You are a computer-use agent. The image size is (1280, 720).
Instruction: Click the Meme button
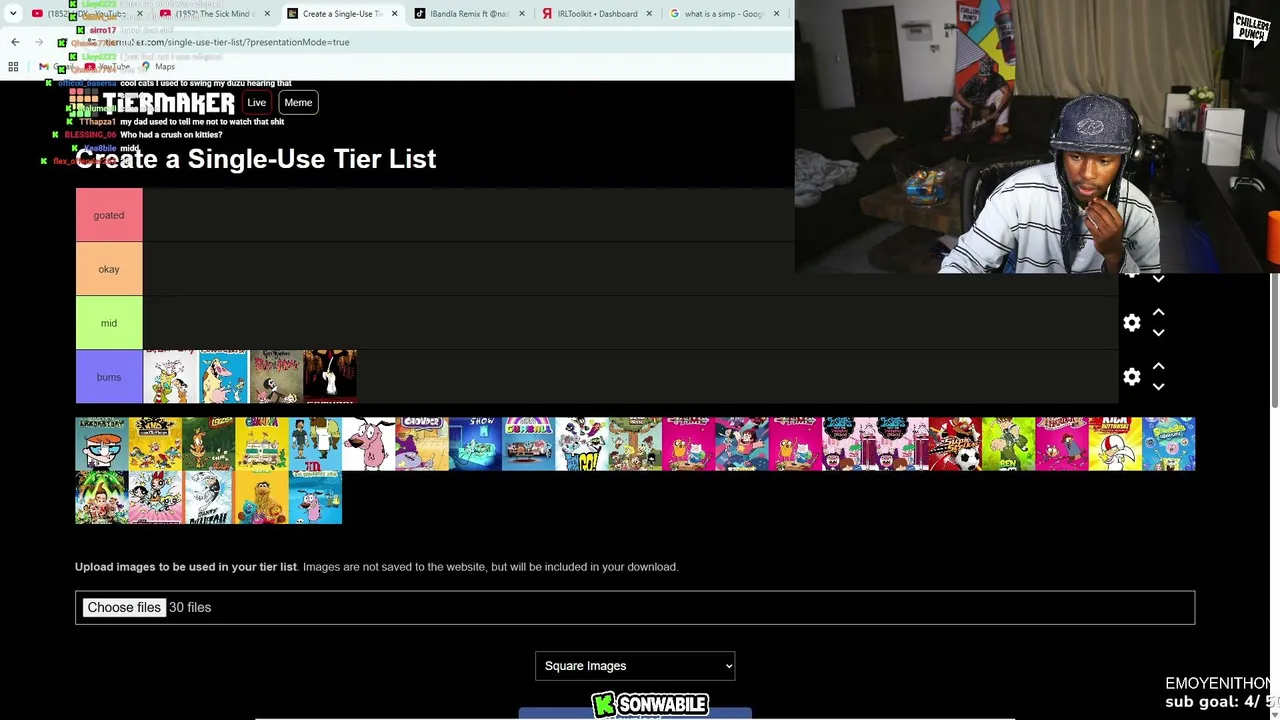(298, 102)
